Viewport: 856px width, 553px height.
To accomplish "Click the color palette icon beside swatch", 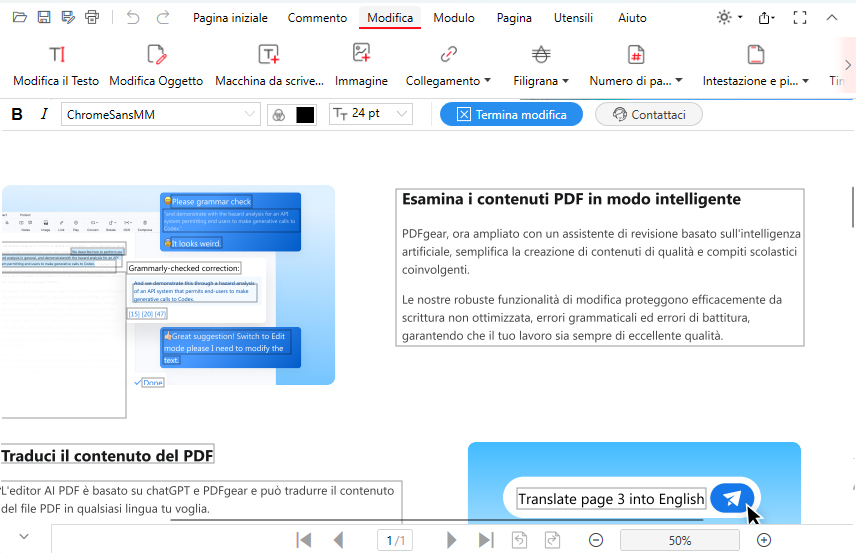I will [279, 115].
